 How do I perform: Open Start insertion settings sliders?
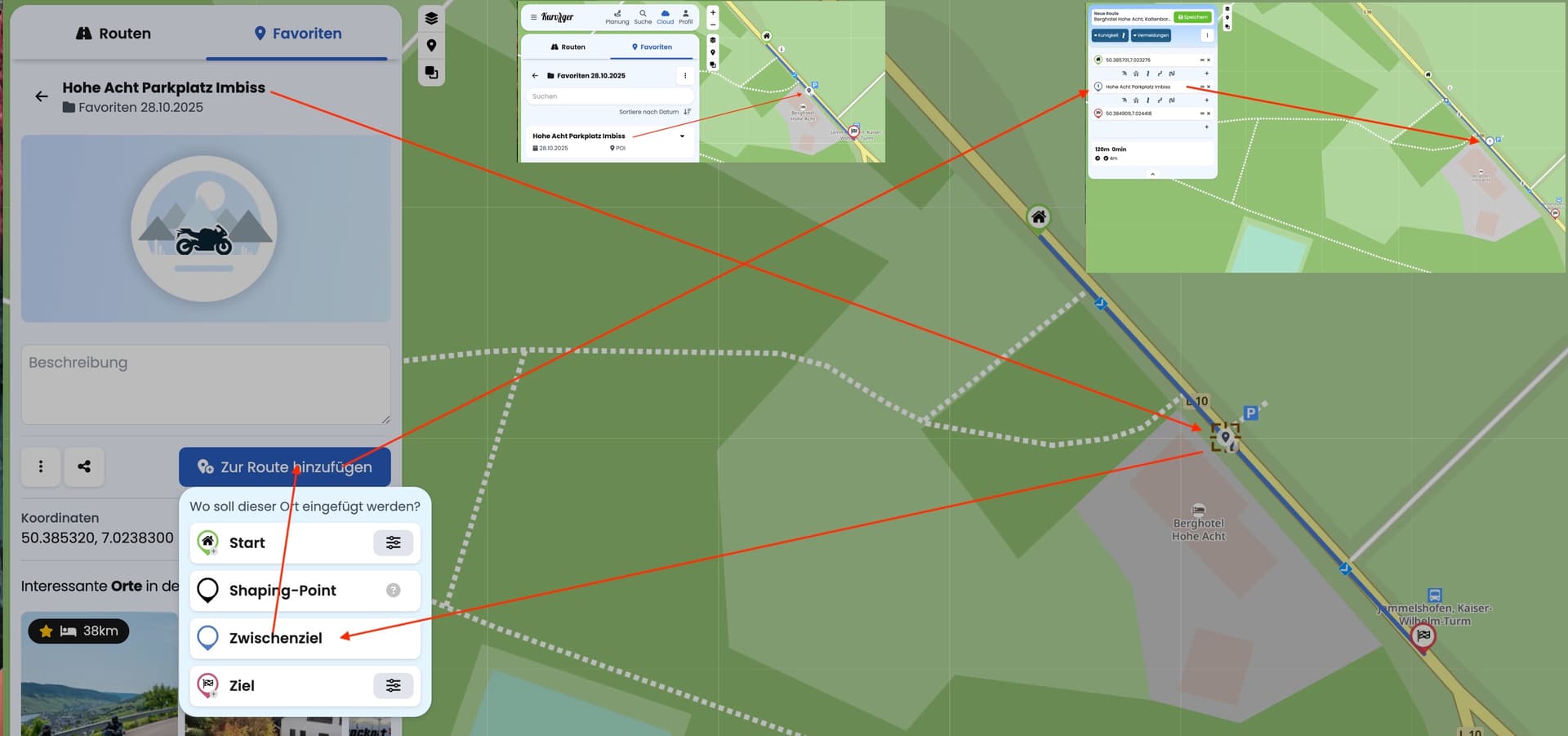[x=393, y=542]
